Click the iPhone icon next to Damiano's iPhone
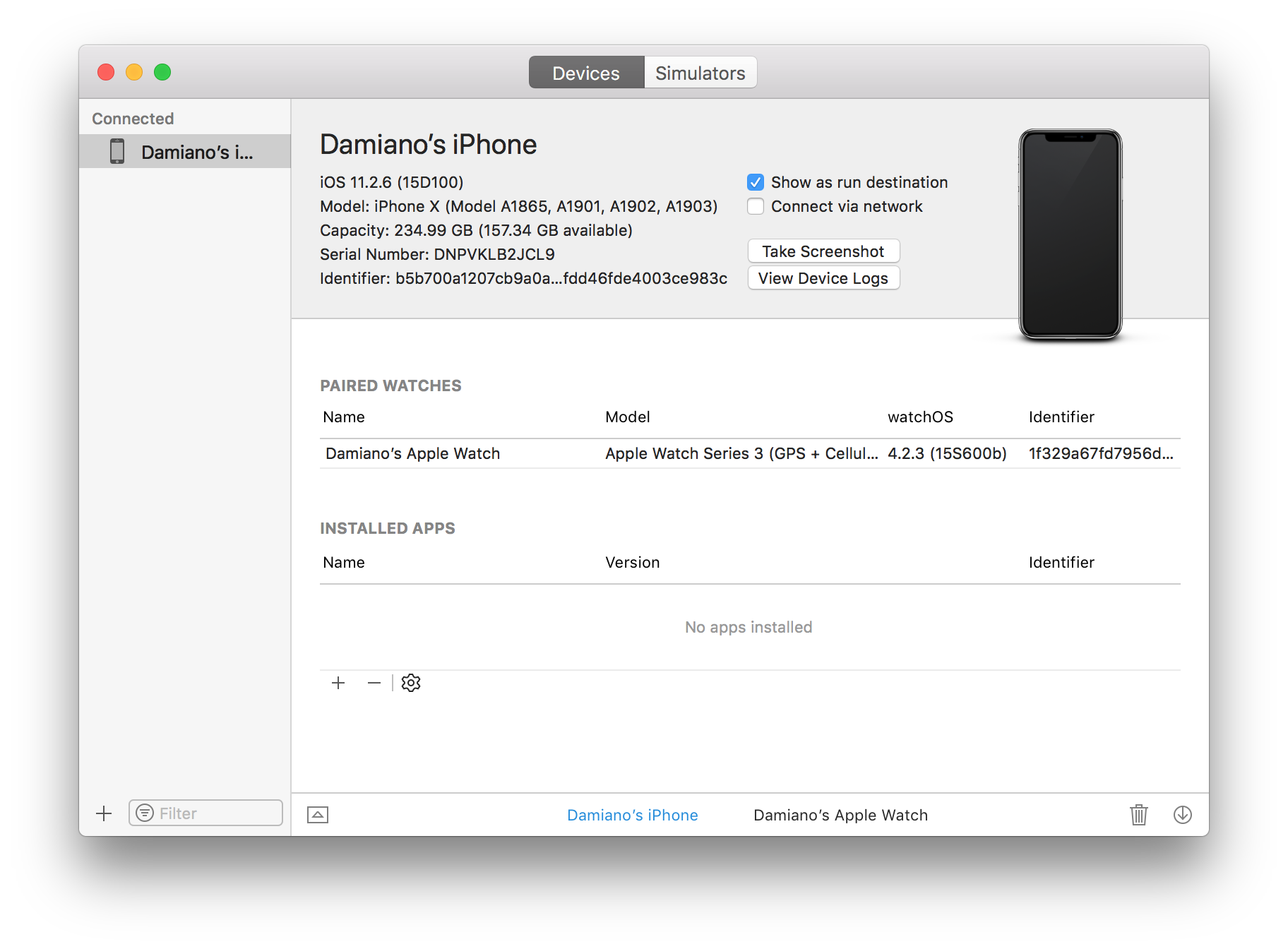 117,151
